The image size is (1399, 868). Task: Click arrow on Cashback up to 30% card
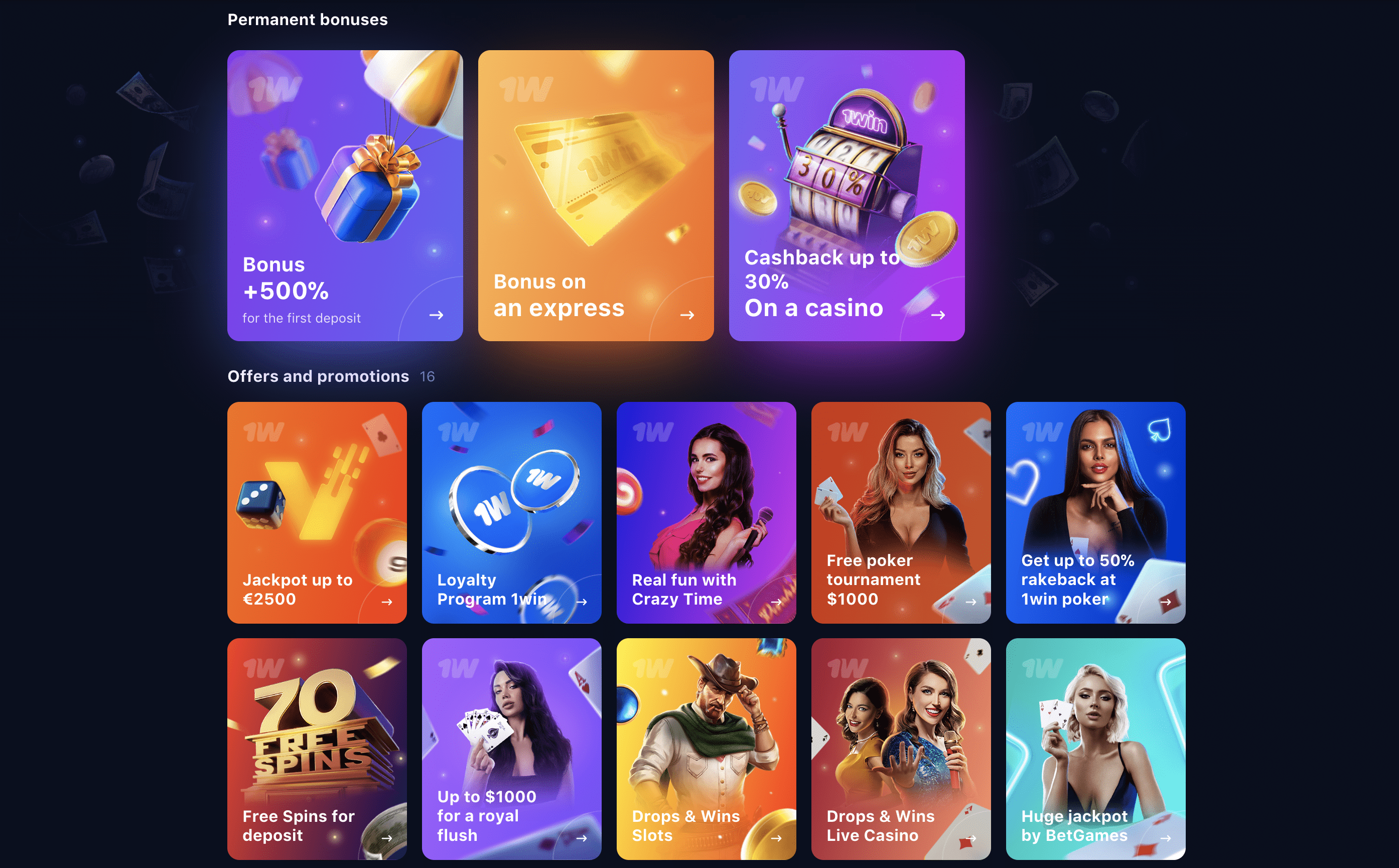point(938,315)
